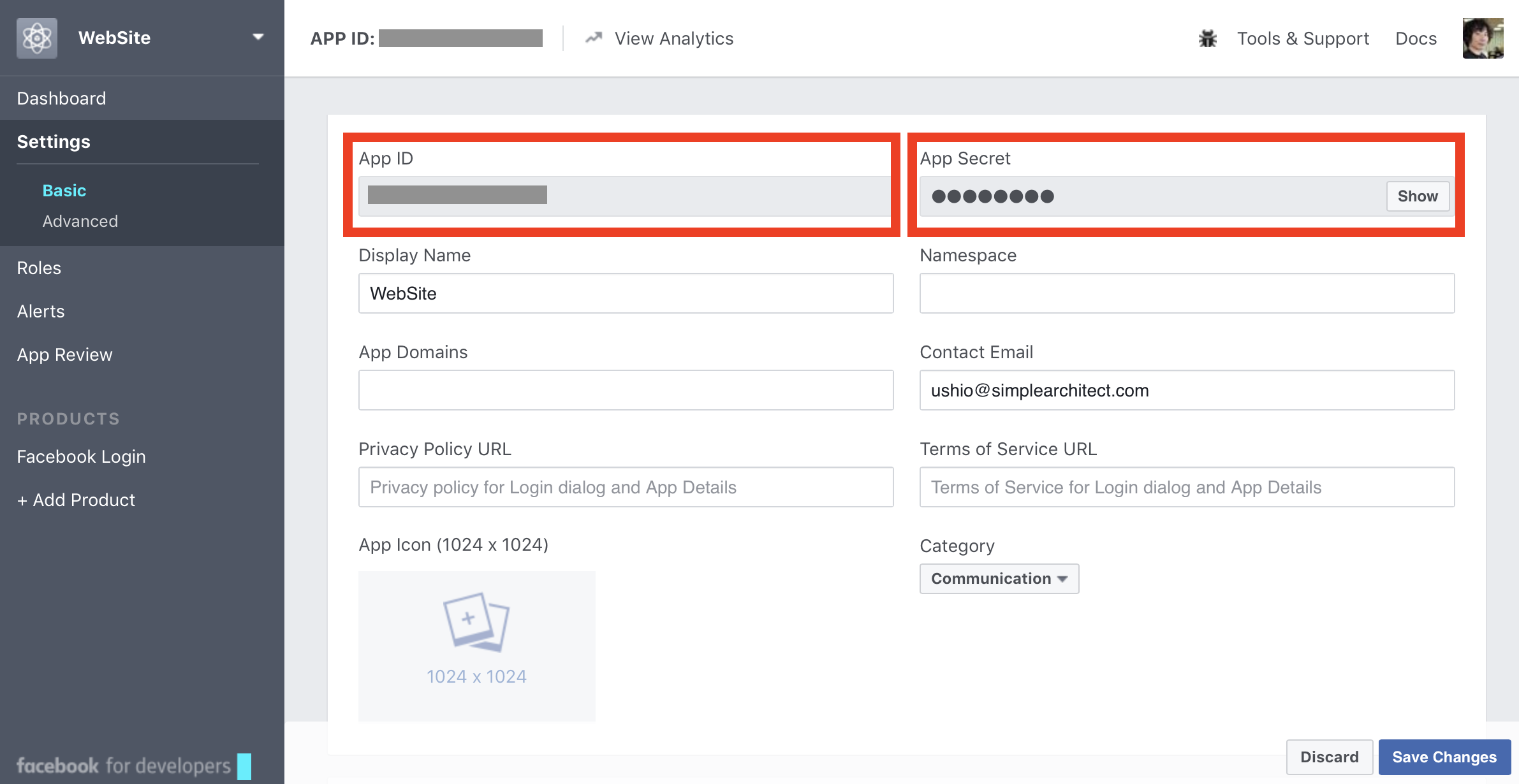Click the WebSite app name header
Image resolution: width=1519 pixels, height=784 pixels.
114,38
